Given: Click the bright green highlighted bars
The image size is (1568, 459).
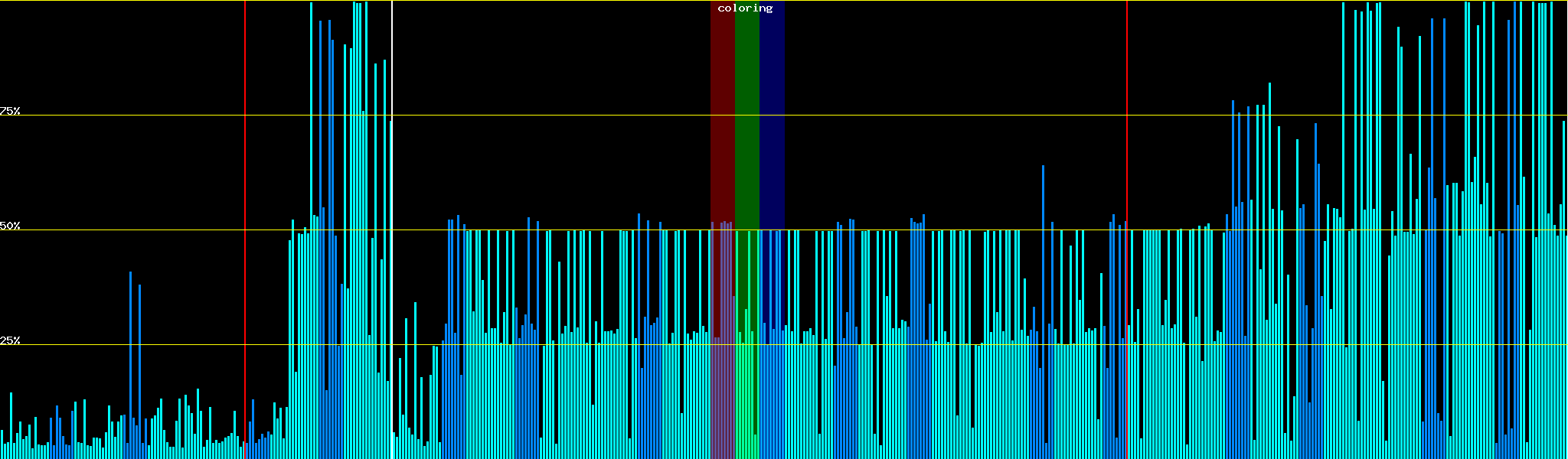Looking at the screenshot, I should pyautogui.click(x=746, y=398).
